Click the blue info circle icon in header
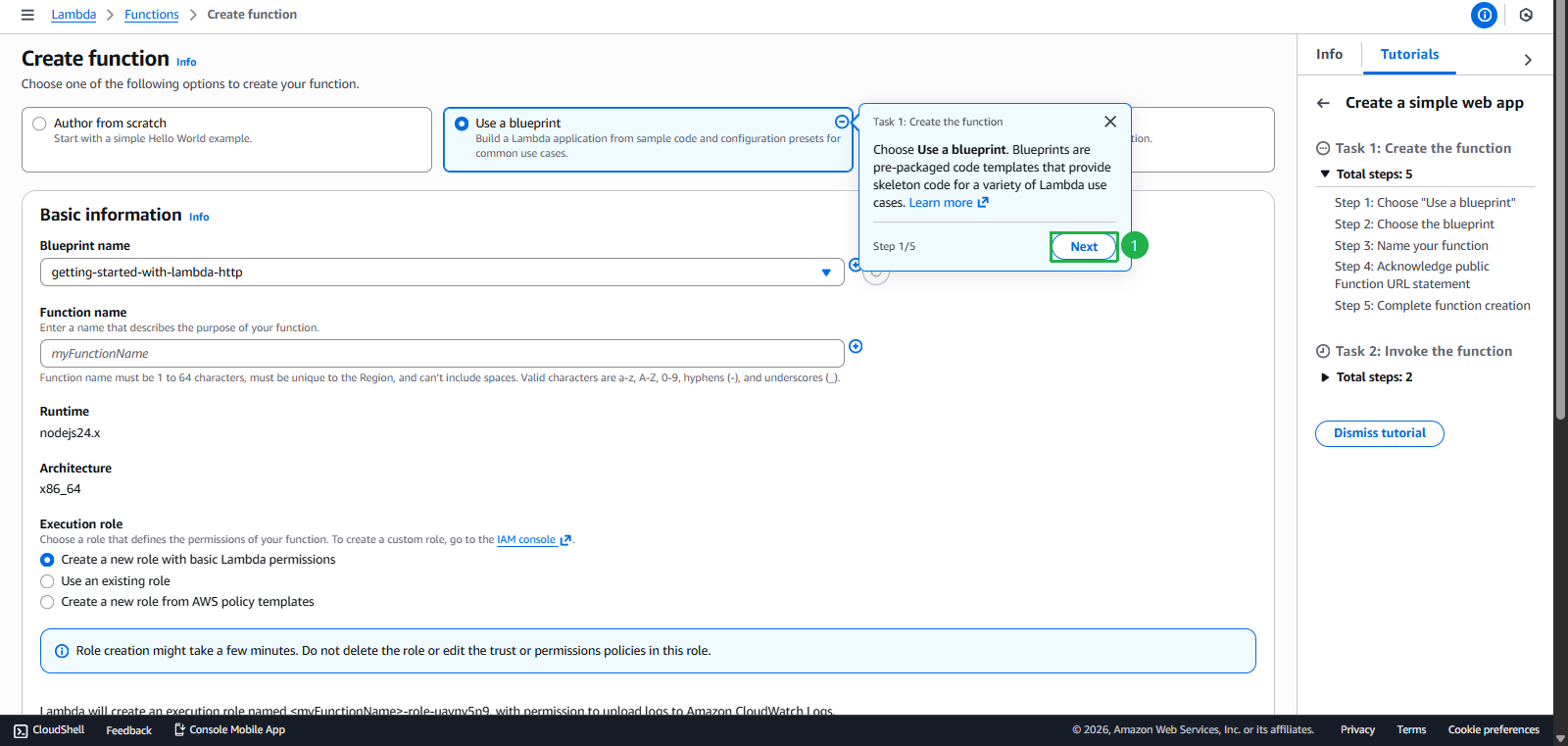This screenshot has height=746, width=1568. [1484, 15]
